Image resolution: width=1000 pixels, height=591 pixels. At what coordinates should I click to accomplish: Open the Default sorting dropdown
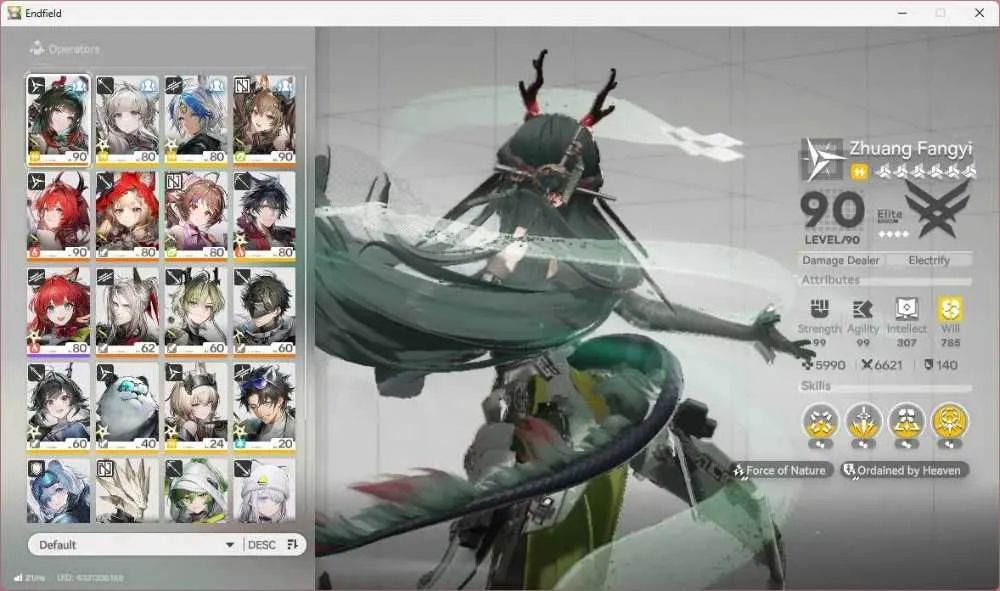coord(136,545)
